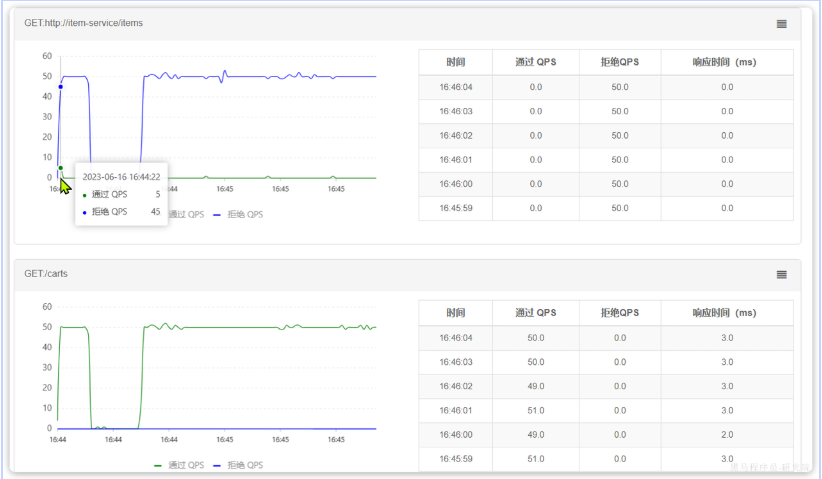Click the 16:46:00 time cell in the item-service table
This screenshot has width=822, height=479.
pos(455,184)
